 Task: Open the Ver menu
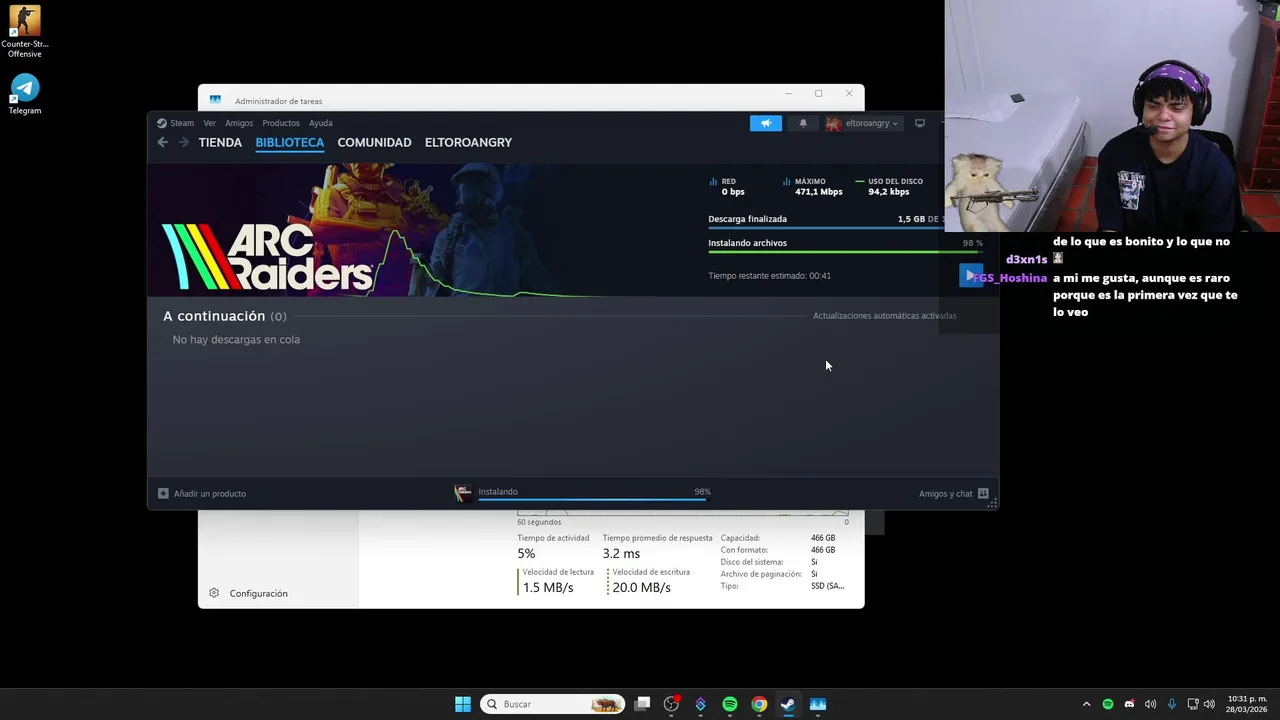coord(210,123)
